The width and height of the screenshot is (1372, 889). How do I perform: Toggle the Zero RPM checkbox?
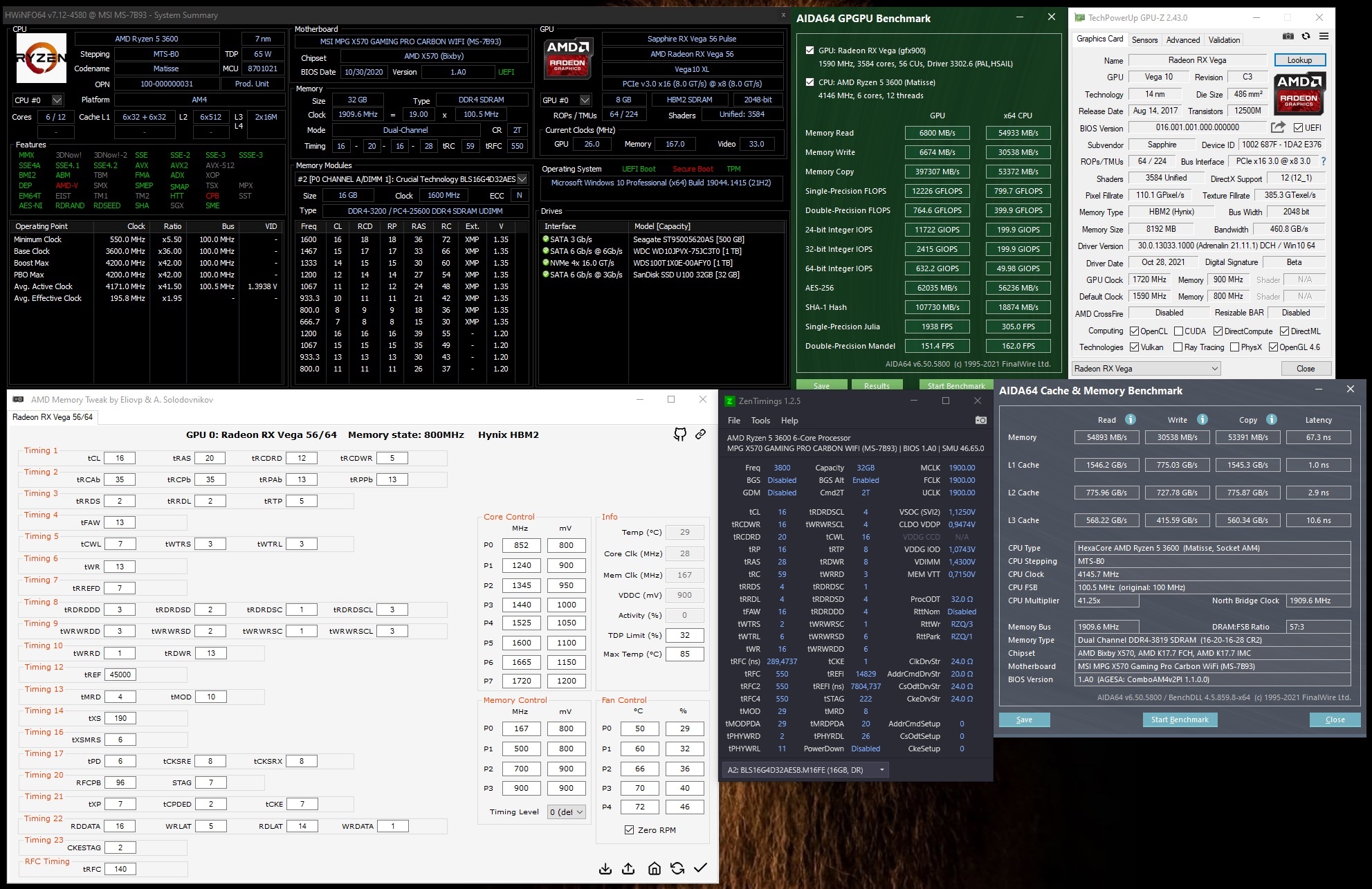tap(629, 830)
